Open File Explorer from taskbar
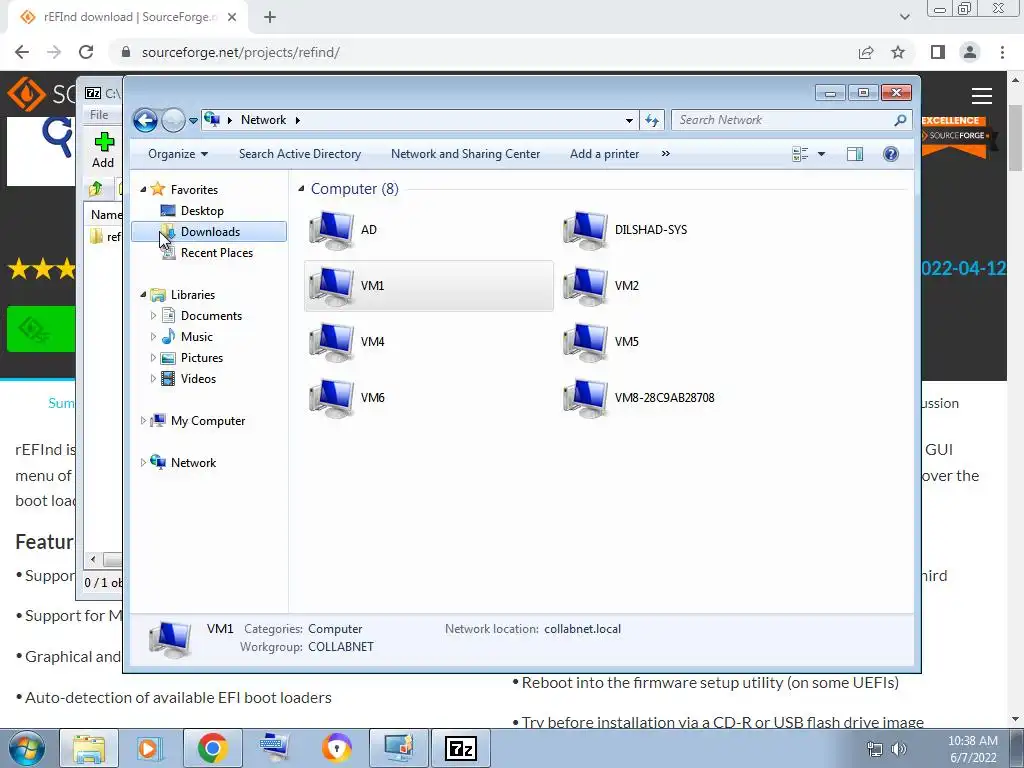Viewport: 1024px width, 768px height. (x=89, y=748)
